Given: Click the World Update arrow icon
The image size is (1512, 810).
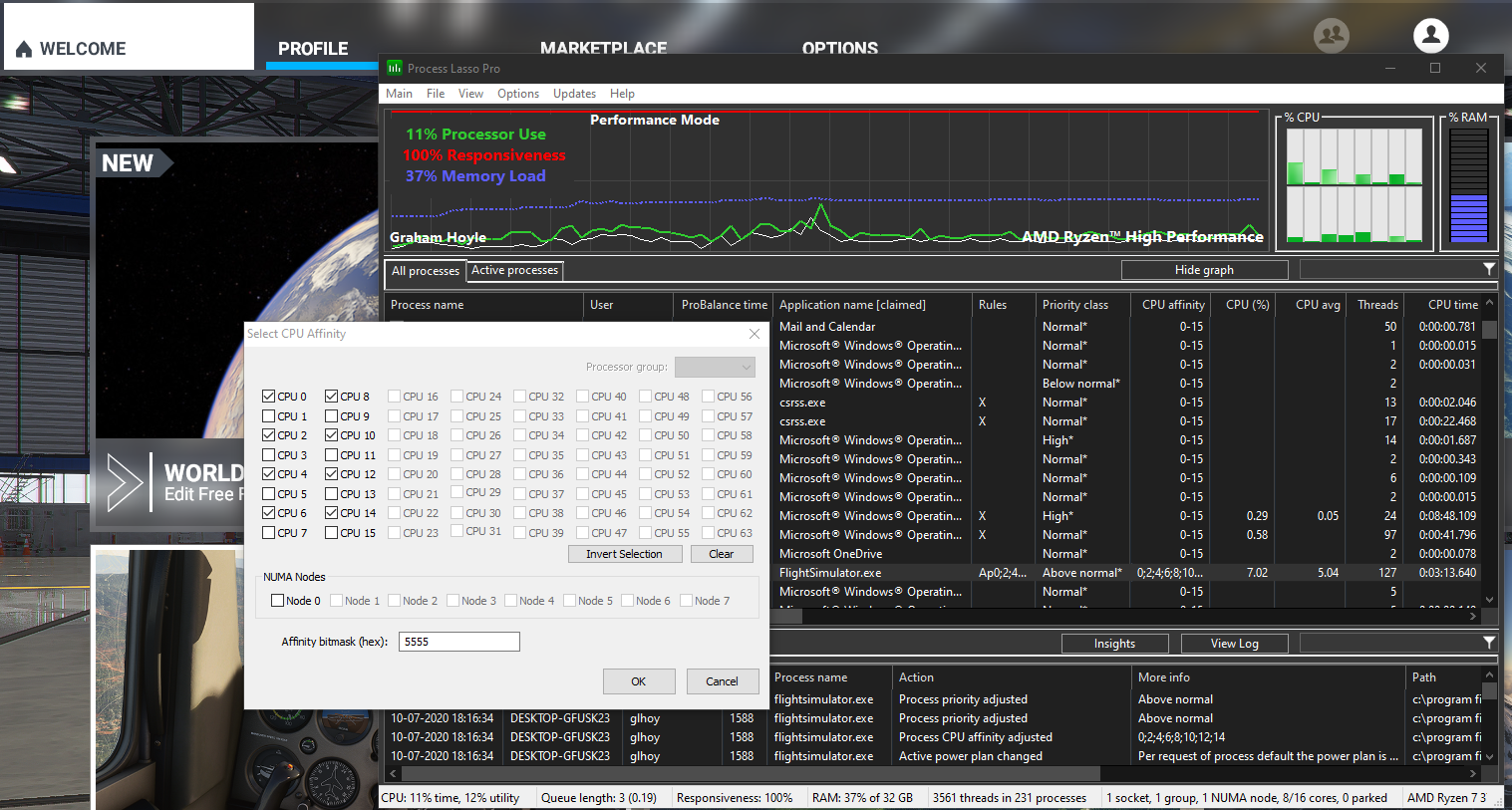Looking at the screenshot, I should pos(126,483).
